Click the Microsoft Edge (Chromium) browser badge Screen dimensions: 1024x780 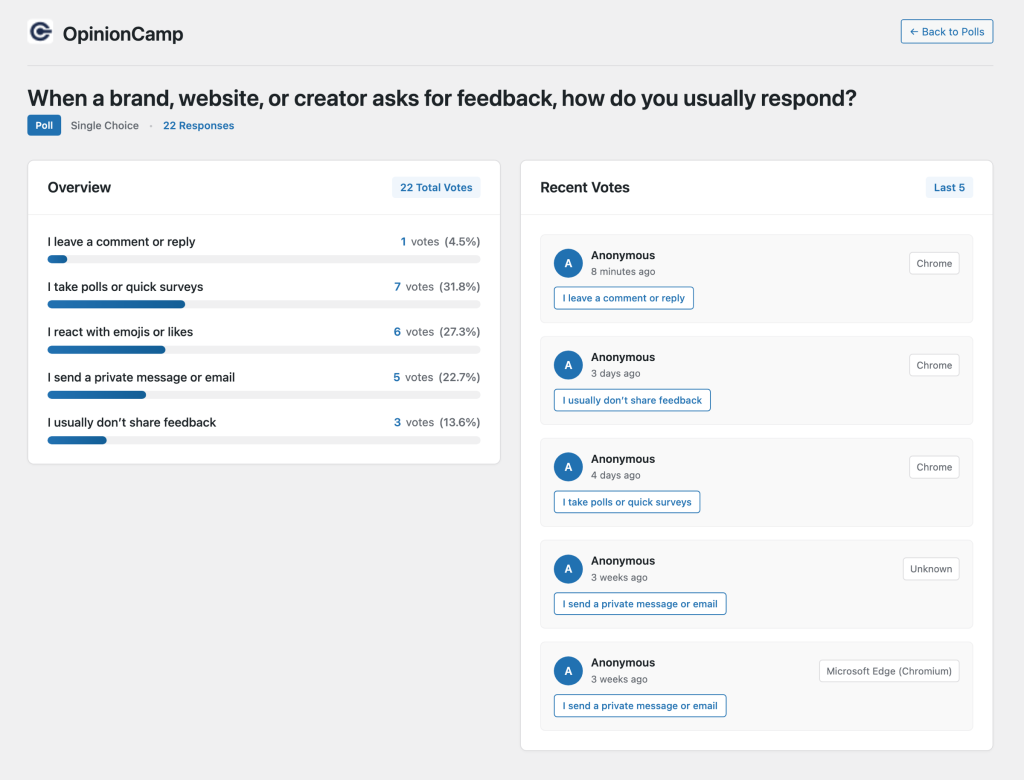(x=888, y=671)
